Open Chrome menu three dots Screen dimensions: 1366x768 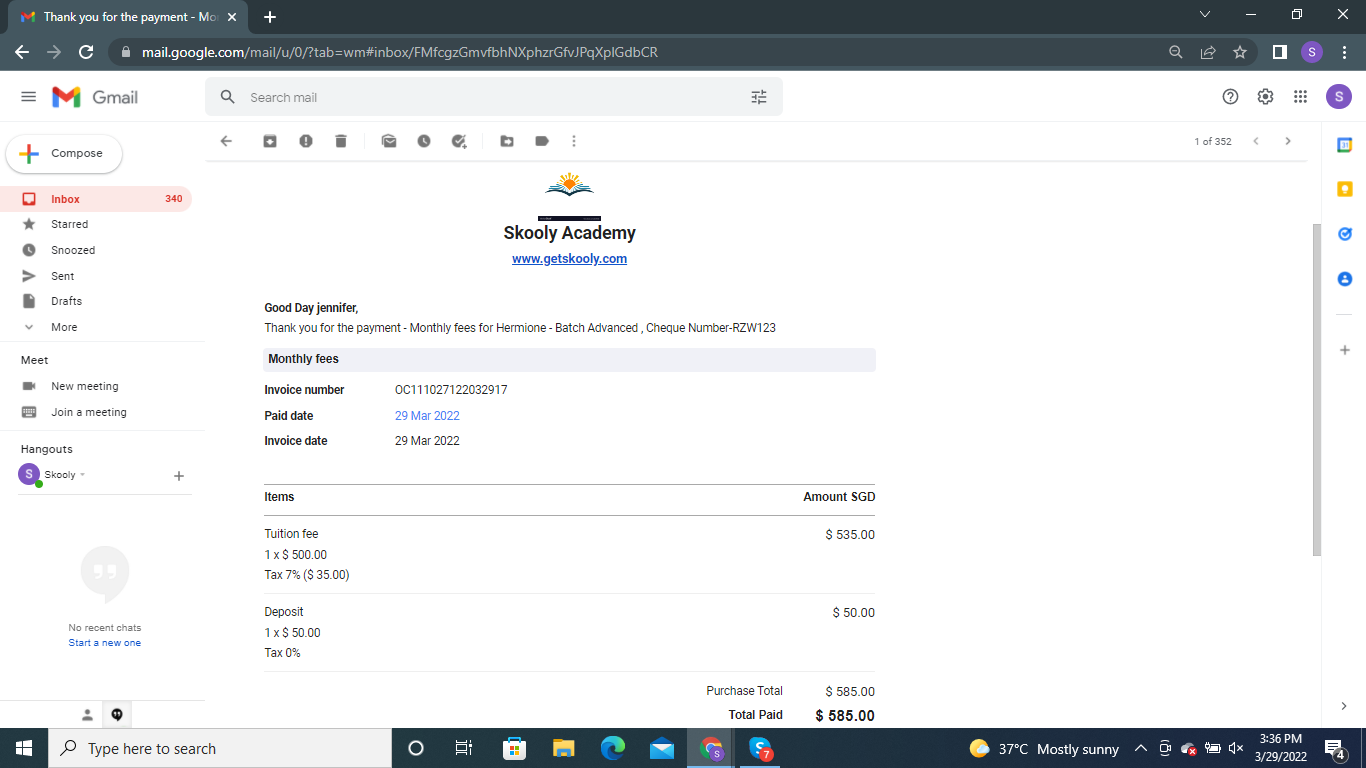1344,52
